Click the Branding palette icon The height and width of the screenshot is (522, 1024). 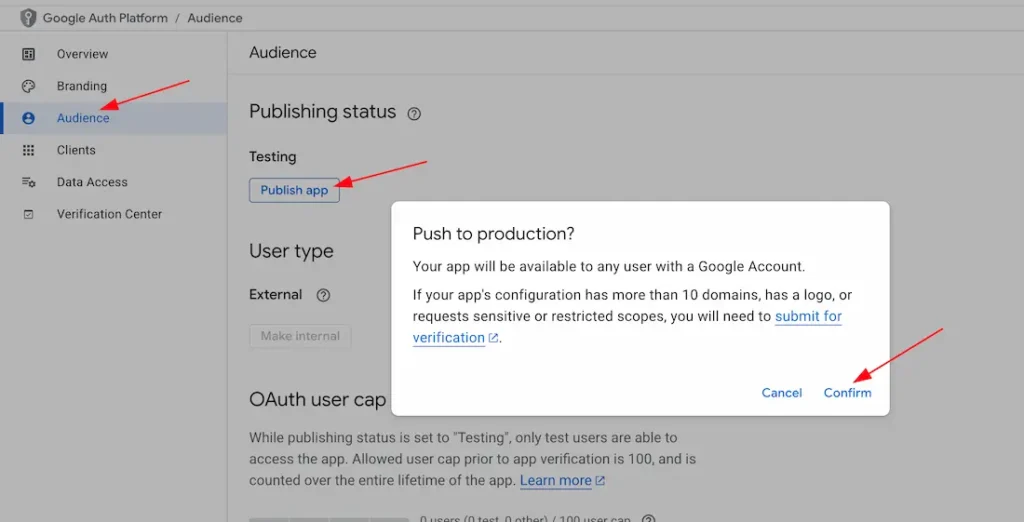click(29, 86)
